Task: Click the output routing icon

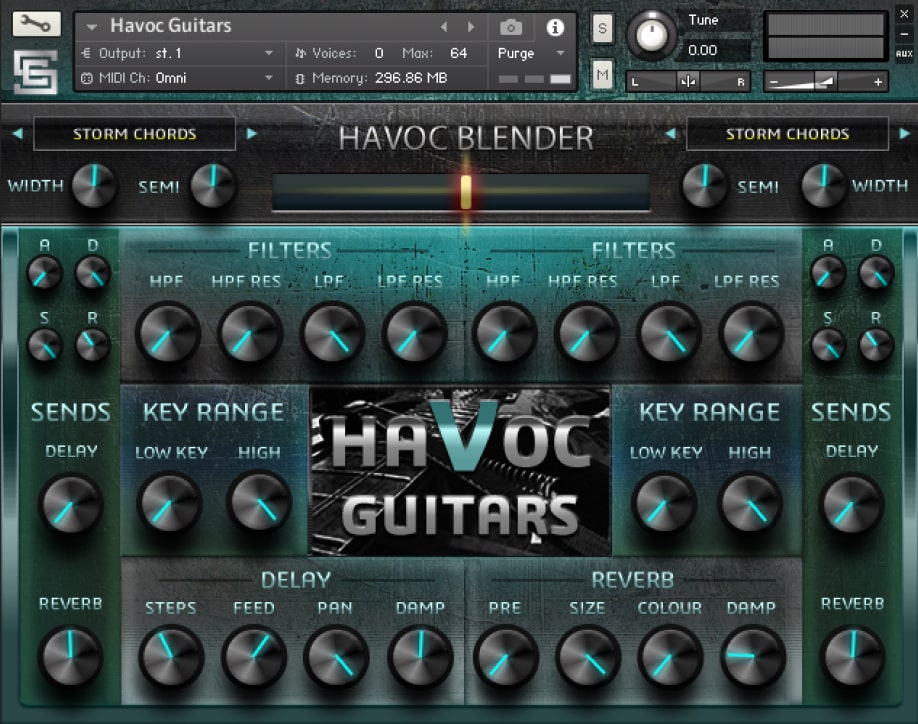Action: (x=86, y=53)
